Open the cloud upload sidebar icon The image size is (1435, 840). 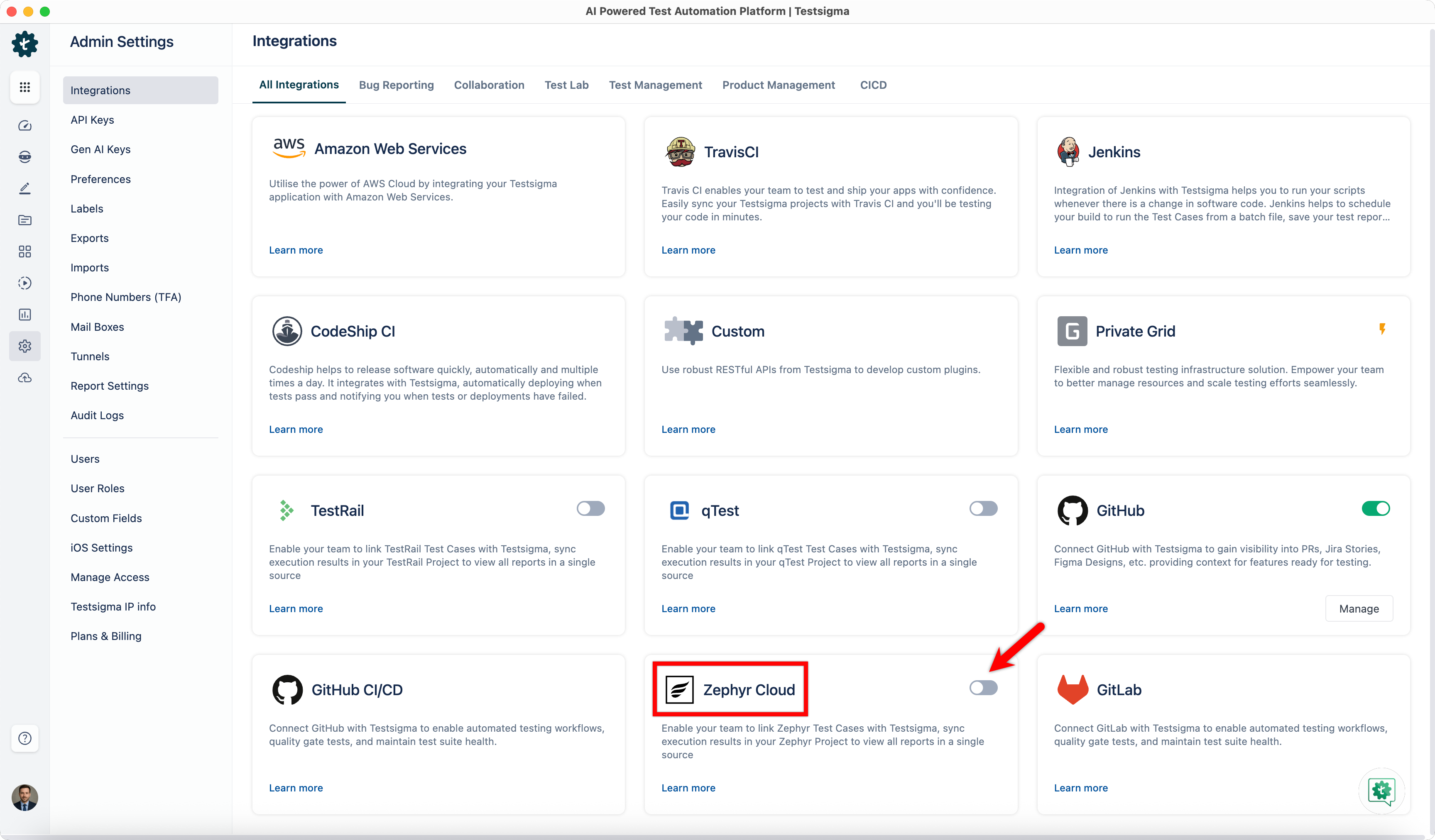(24, 377)
